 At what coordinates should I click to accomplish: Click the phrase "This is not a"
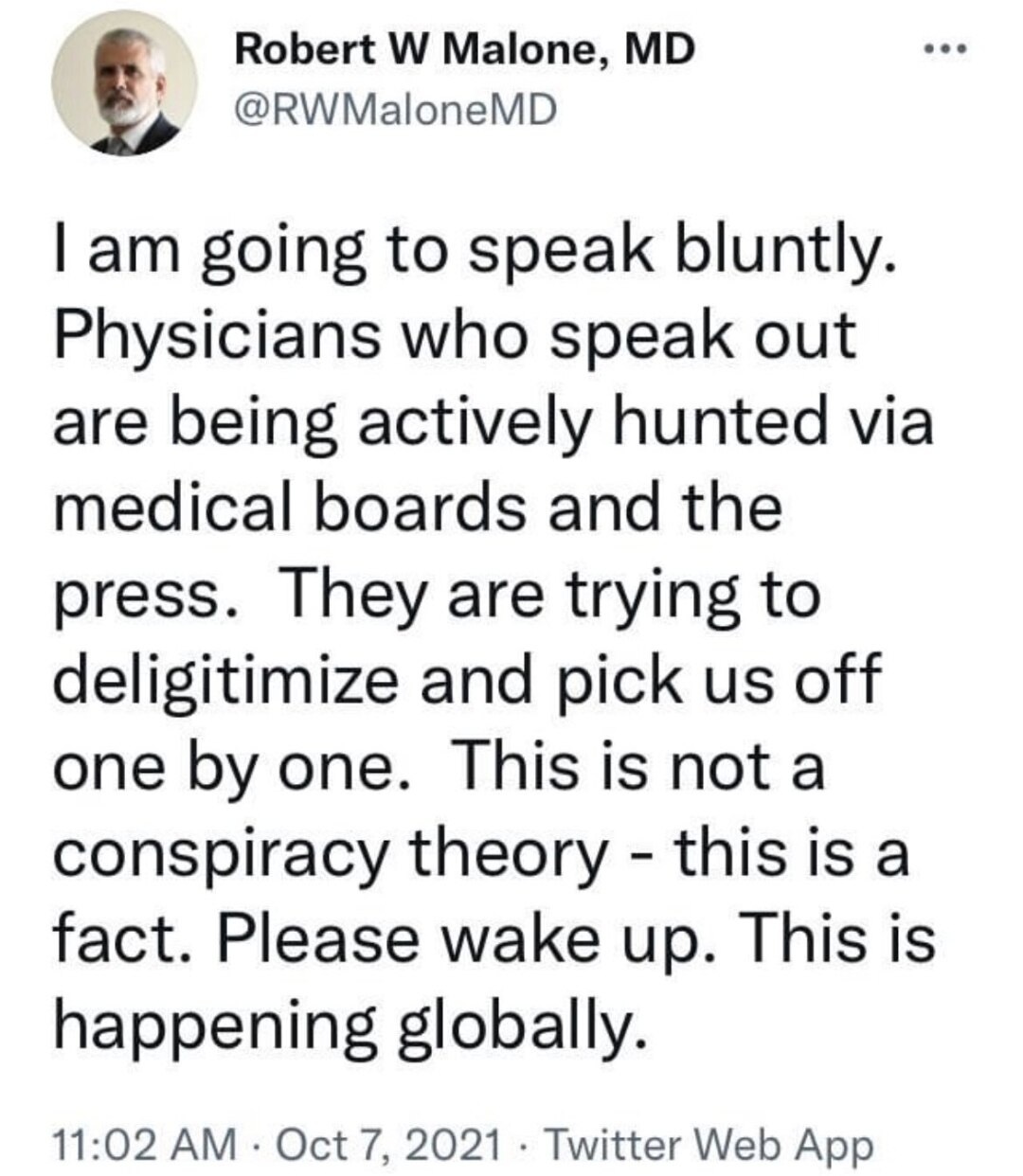(640, 765)
